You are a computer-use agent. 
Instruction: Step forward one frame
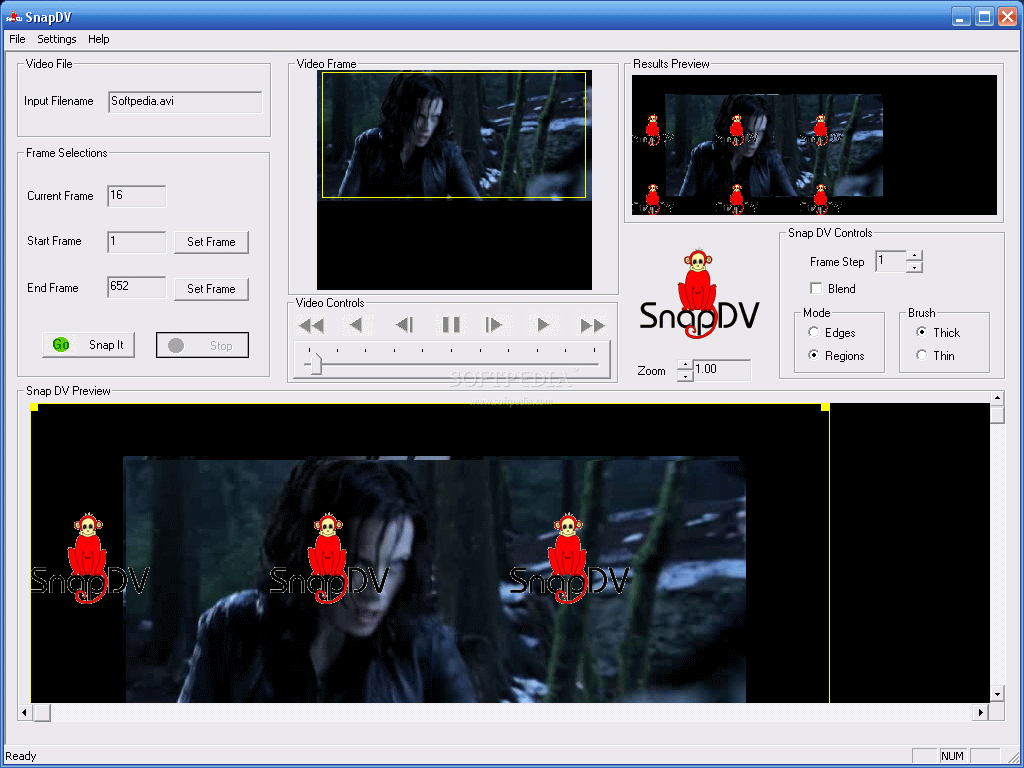(494, 325)
